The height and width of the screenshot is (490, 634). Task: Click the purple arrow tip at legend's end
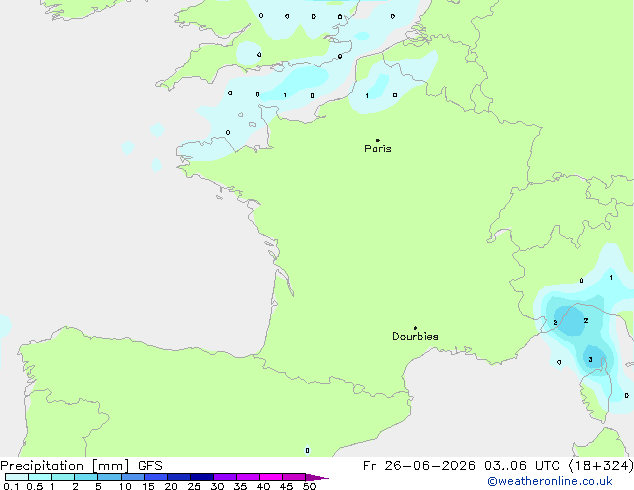(x=317, y=478)
